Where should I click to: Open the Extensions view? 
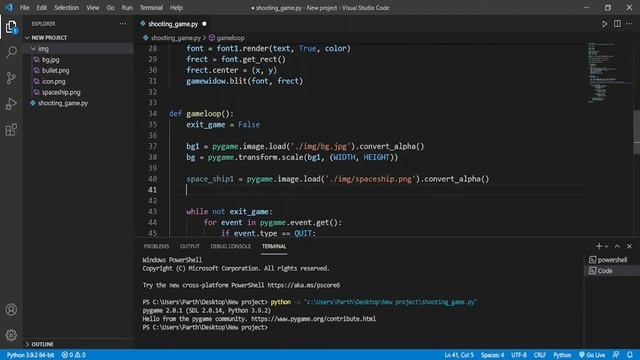click(x=11, y=130)
